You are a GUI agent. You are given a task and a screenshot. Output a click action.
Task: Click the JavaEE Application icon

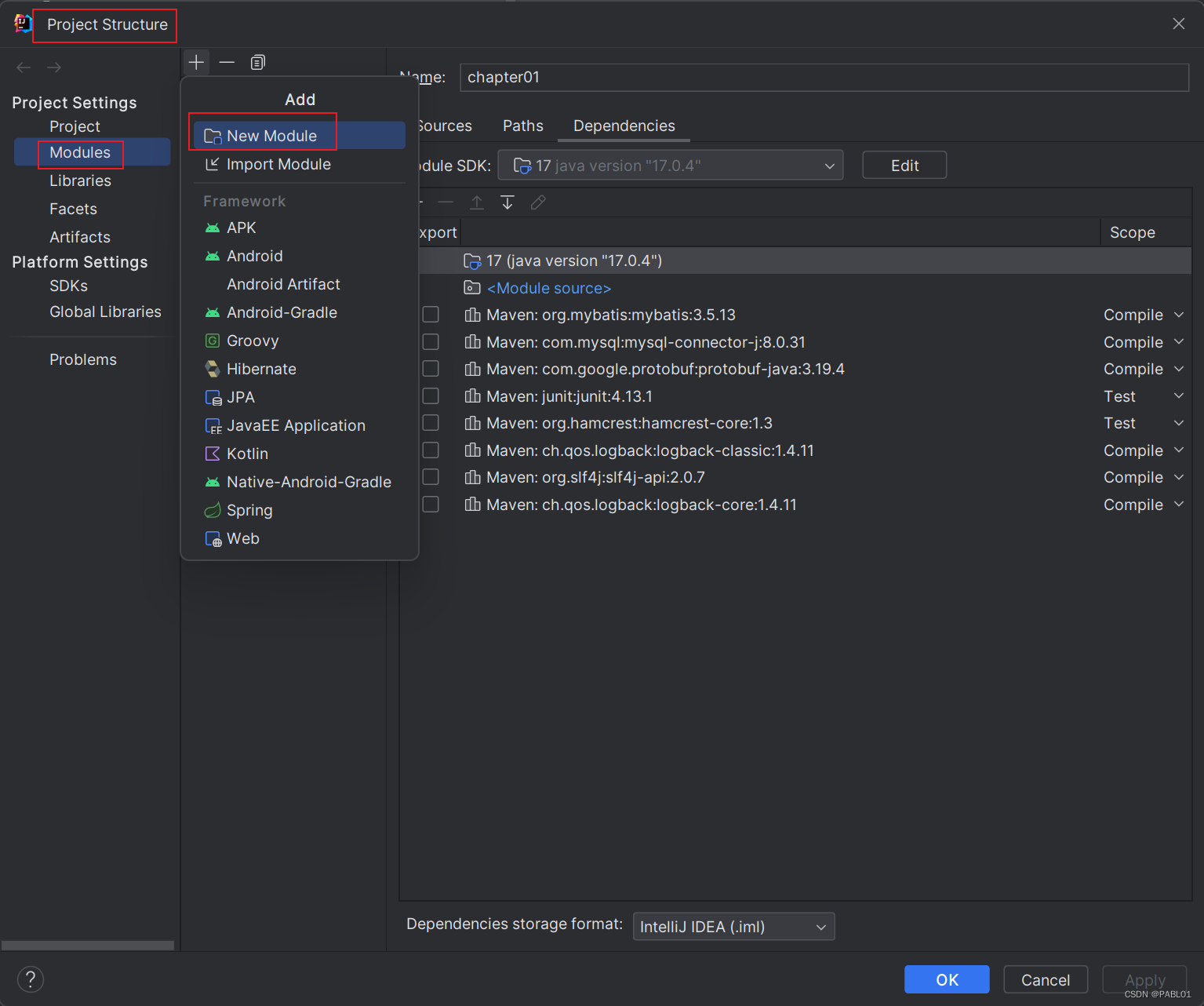[x=213, y=426]
